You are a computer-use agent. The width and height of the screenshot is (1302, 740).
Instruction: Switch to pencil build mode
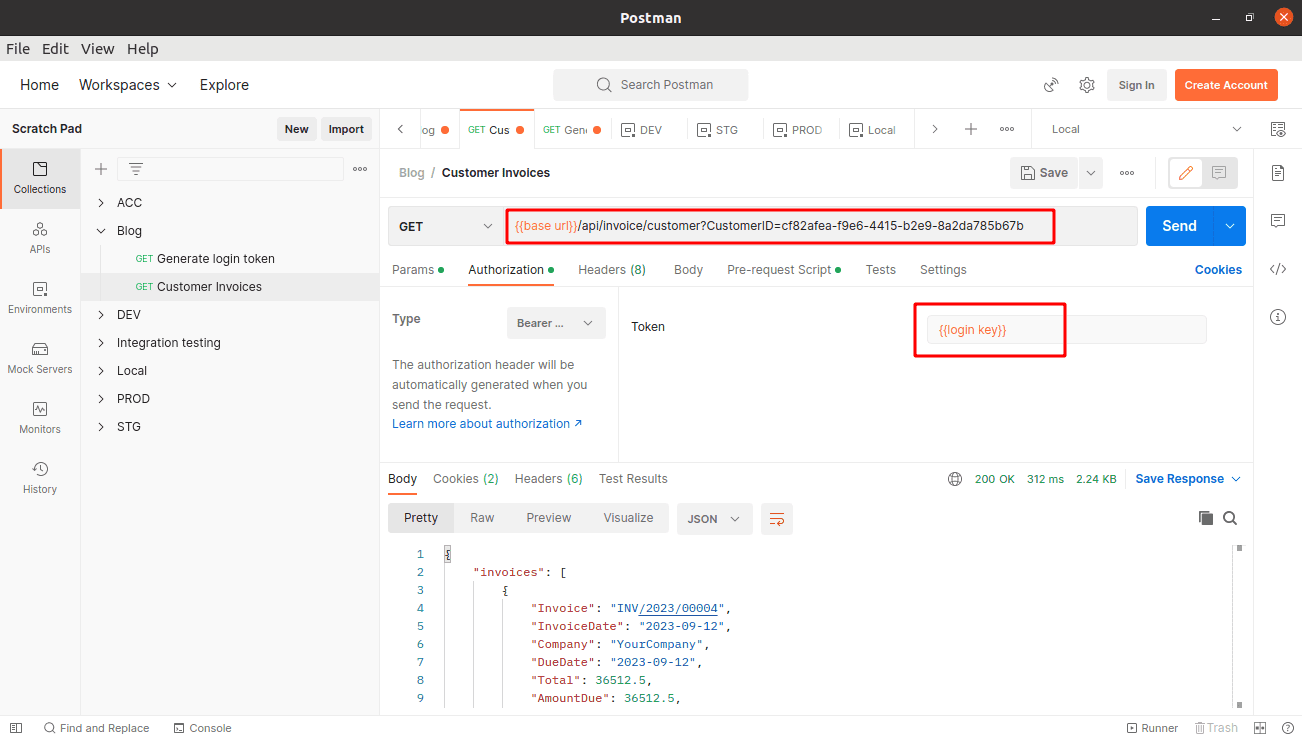(x=1186, y=173)
